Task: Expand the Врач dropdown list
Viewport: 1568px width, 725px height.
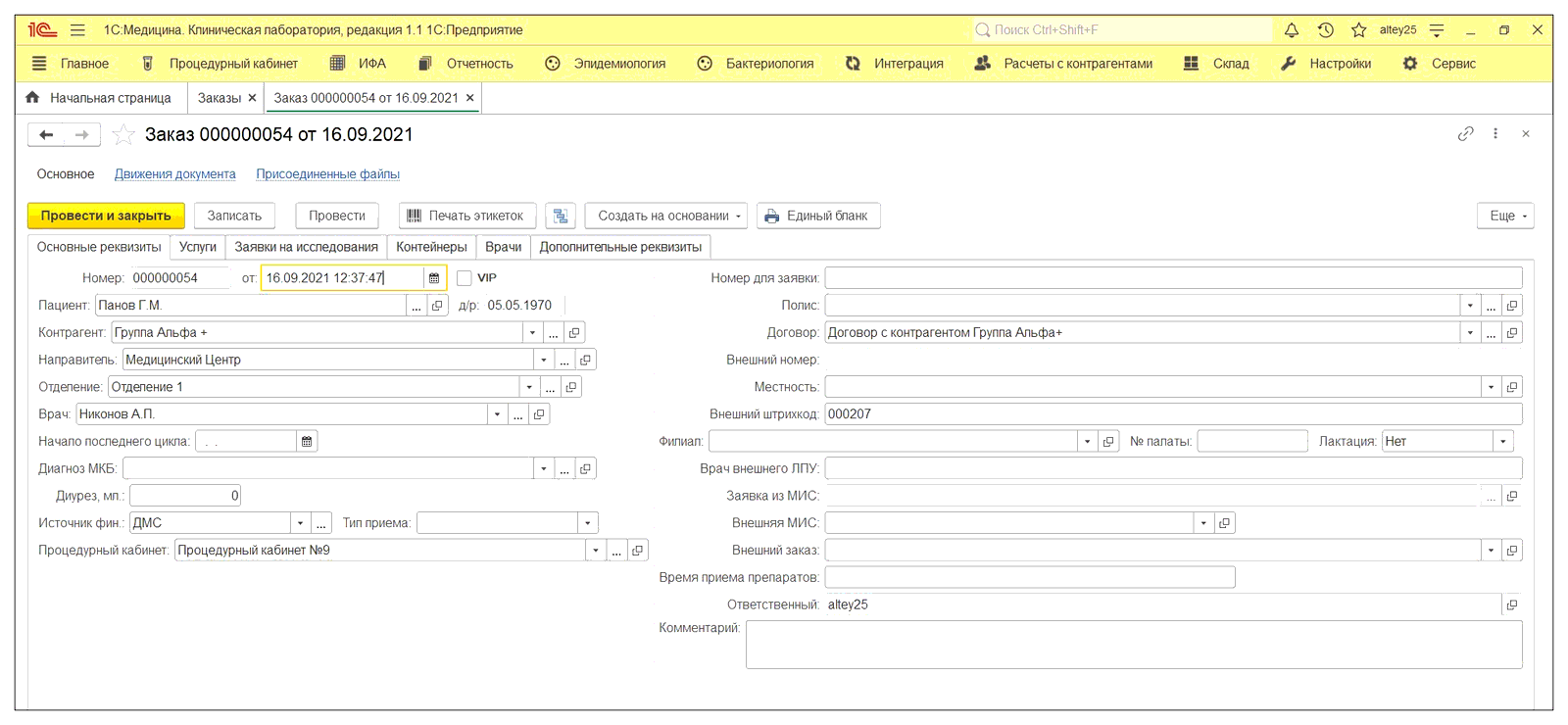Action: coord(497,414)
